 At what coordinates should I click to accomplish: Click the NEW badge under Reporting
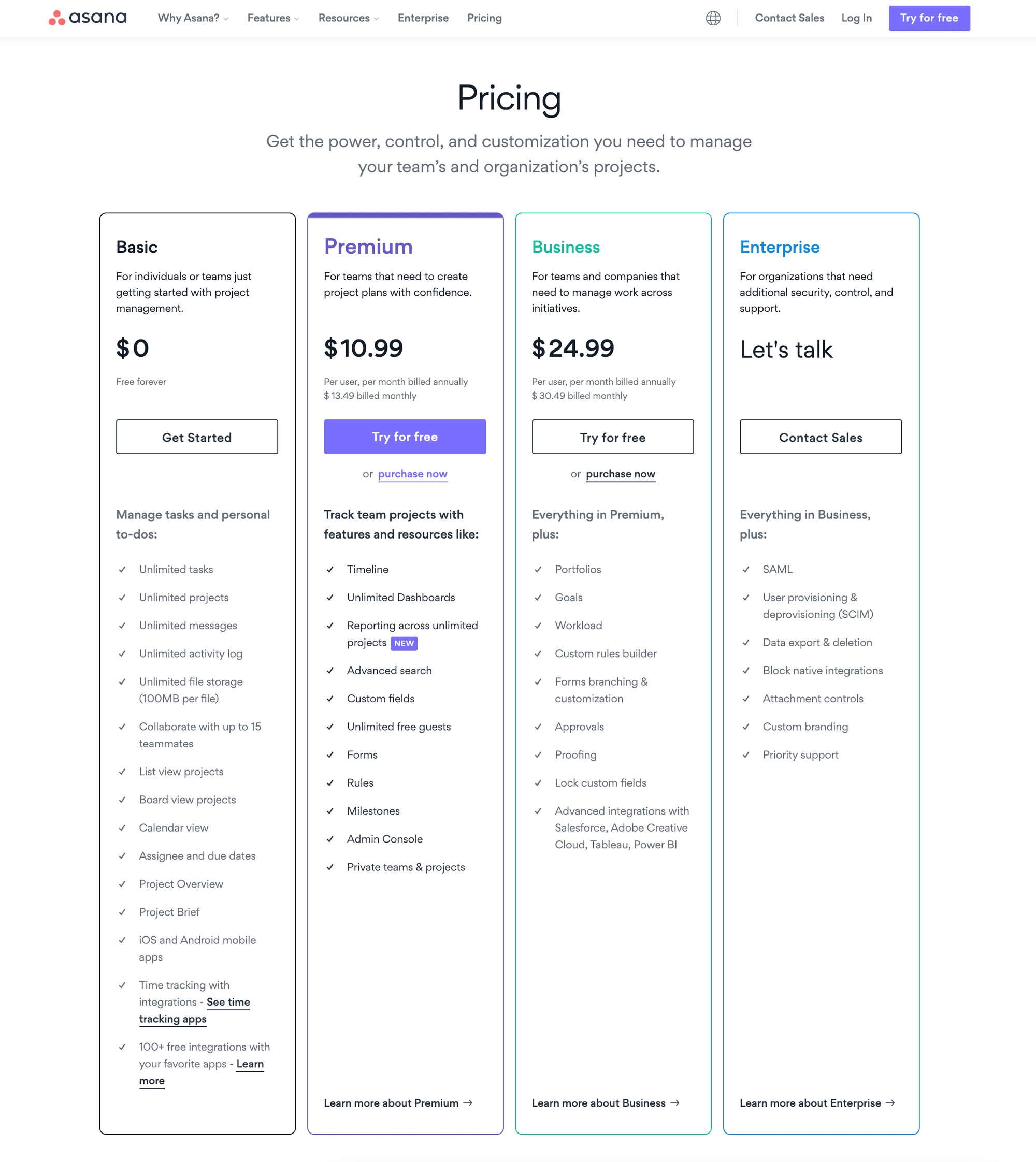[404, 643]
